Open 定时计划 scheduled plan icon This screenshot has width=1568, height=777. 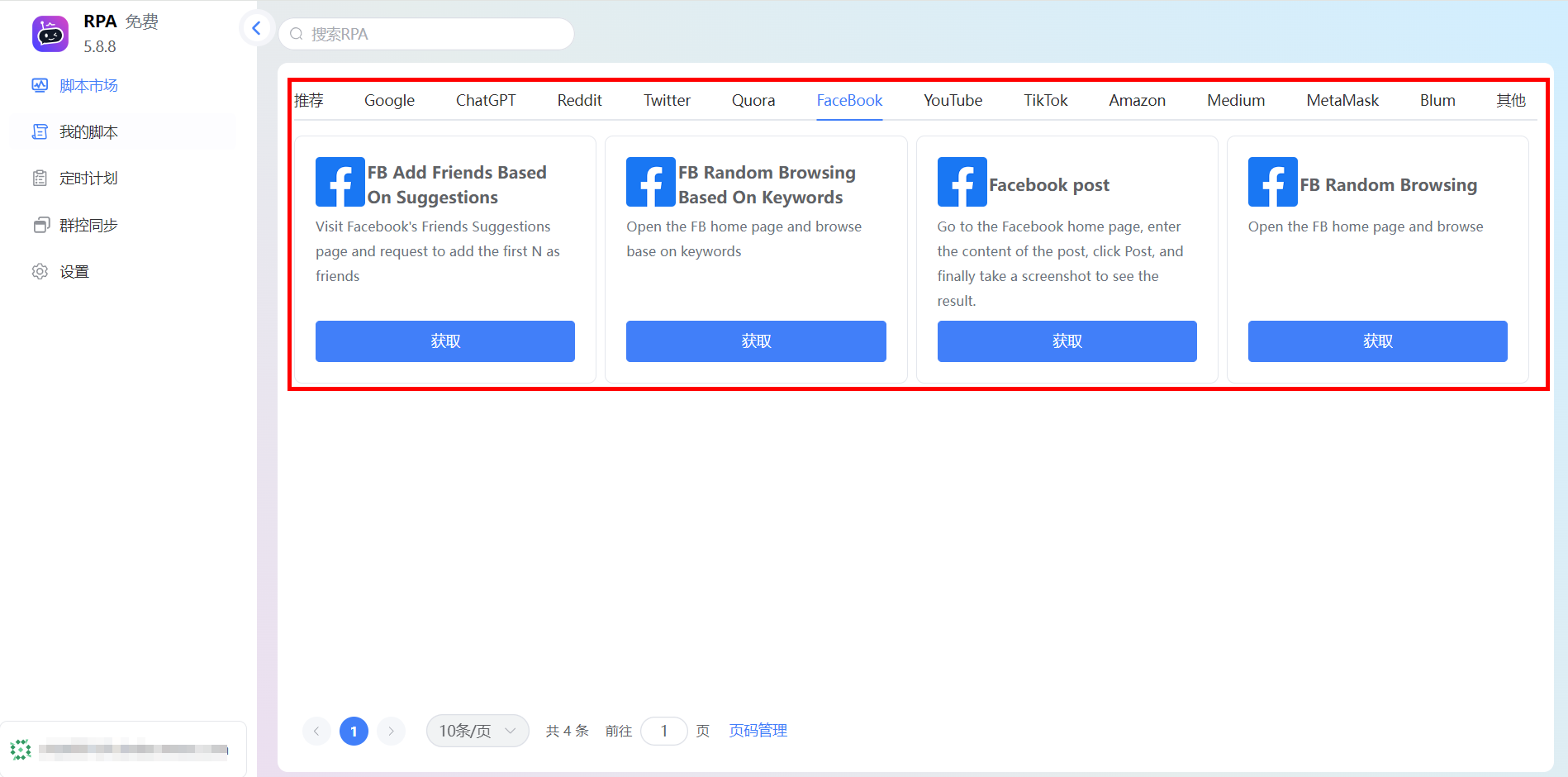(40, 178)
